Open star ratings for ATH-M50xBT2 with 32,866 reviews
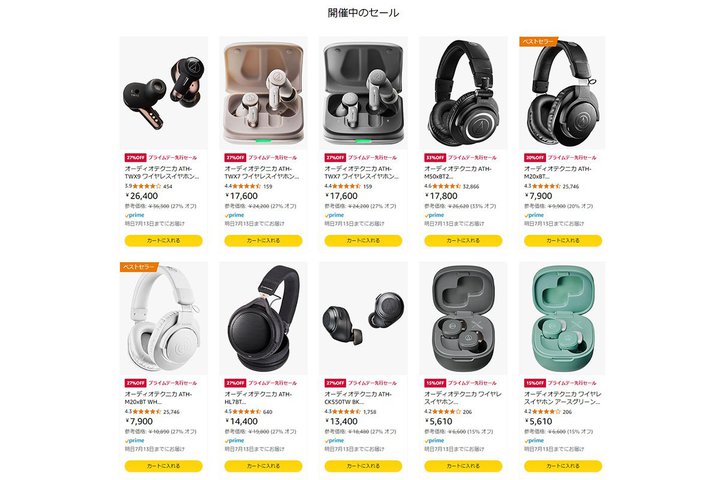720x480 pixels. point(446,186)
